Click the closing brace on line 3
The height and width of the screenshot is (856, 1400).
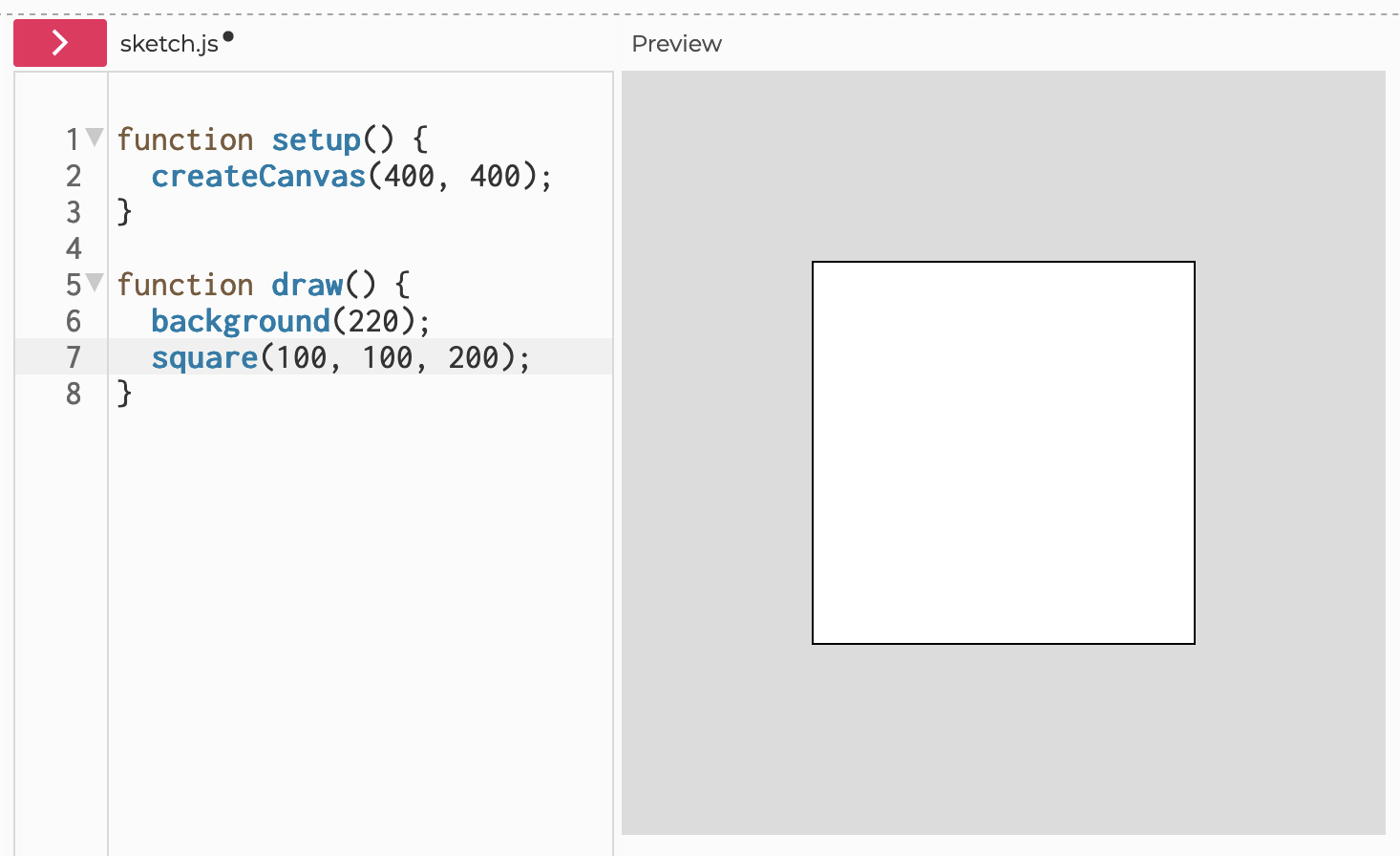pyautogui.click(x=124, y=212)
